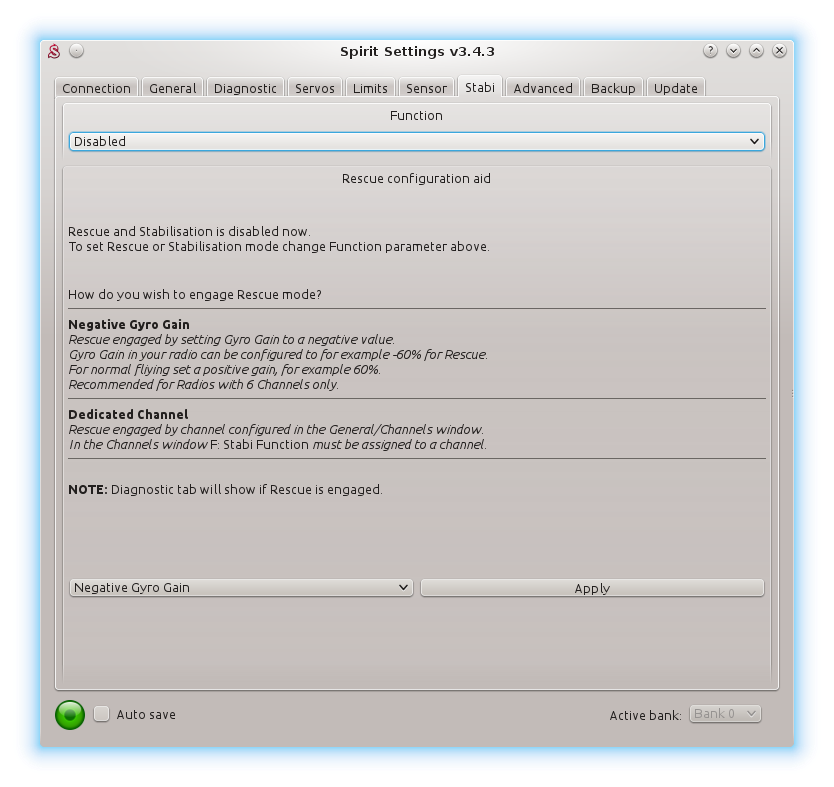This screenshot has height=787, width=834.
Task: Open the Backup tab
Action: pos(613,88)
